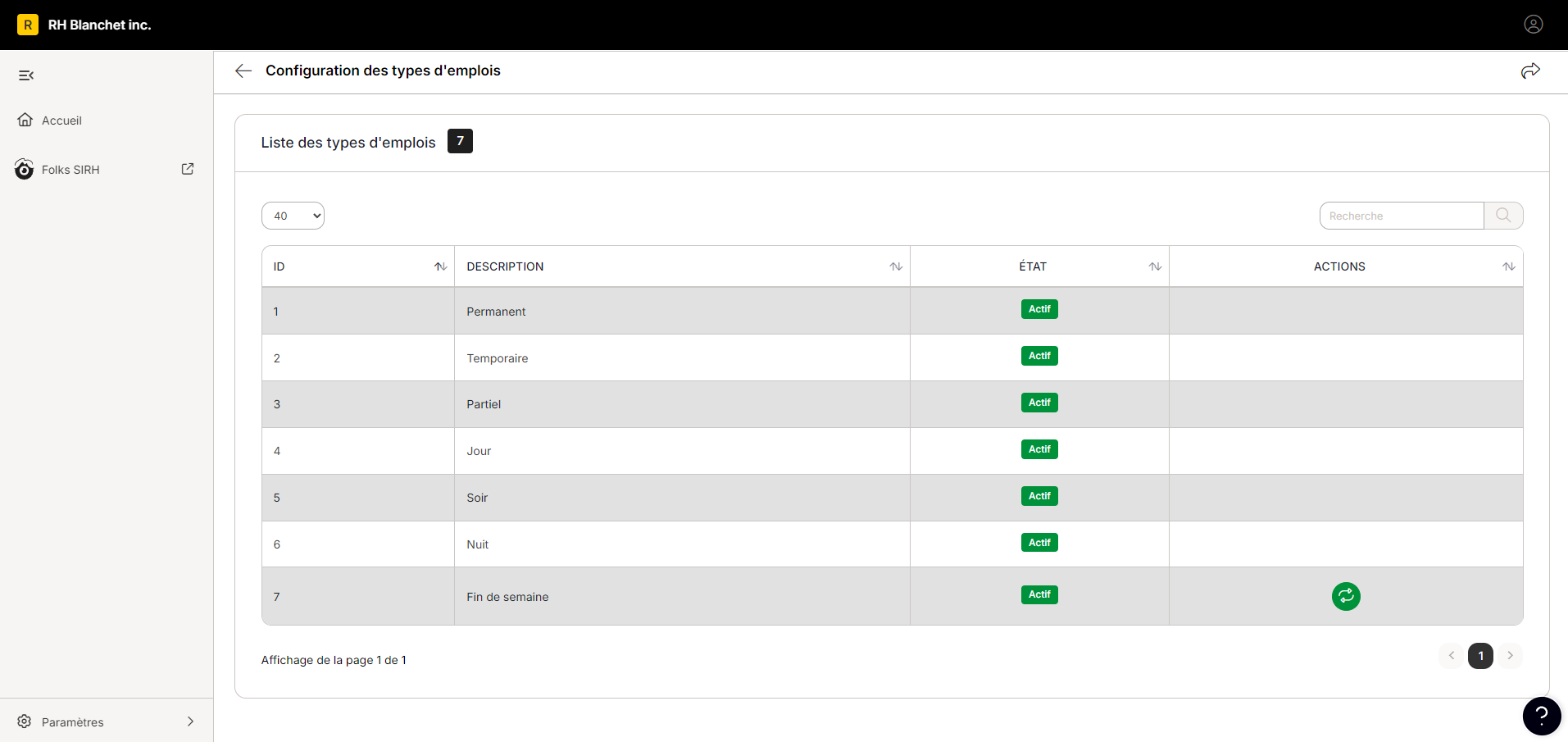Click the Folks SIRH menu label
The height and width of the screenshot is (742, 1568).
click(x=70, y=170)
